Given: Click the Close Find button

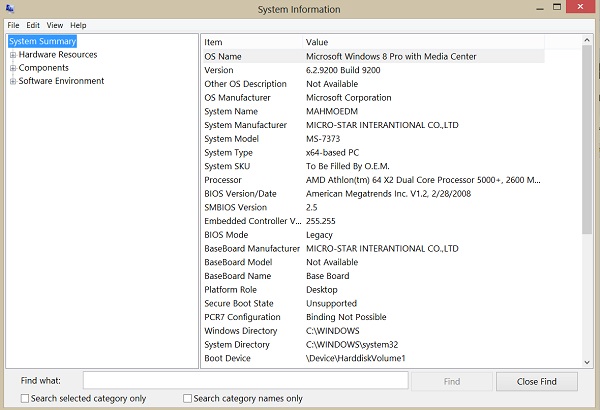Looking at the screenshot, I should 536,381.
